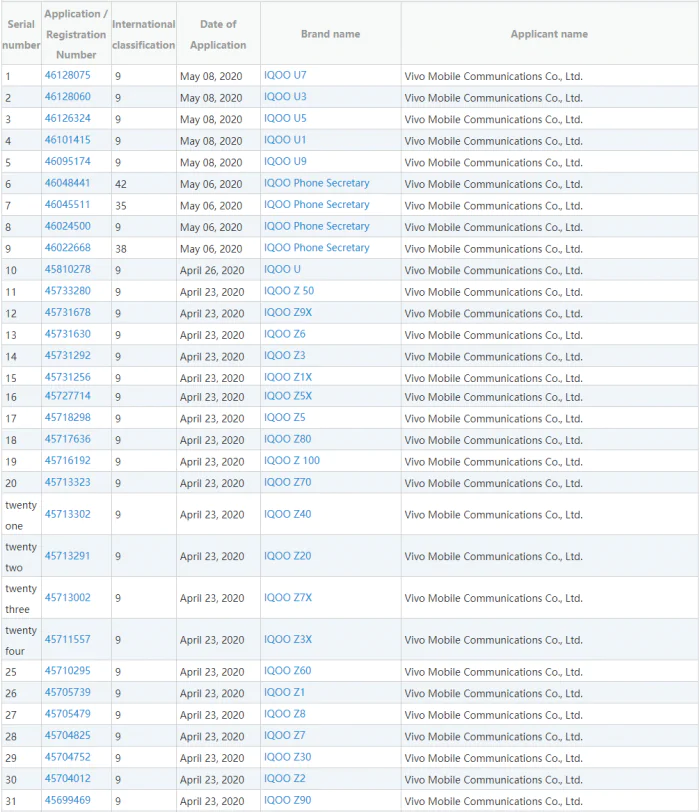
Task: Open the IQOO Z7 brand link
Action: click(285, 735)
